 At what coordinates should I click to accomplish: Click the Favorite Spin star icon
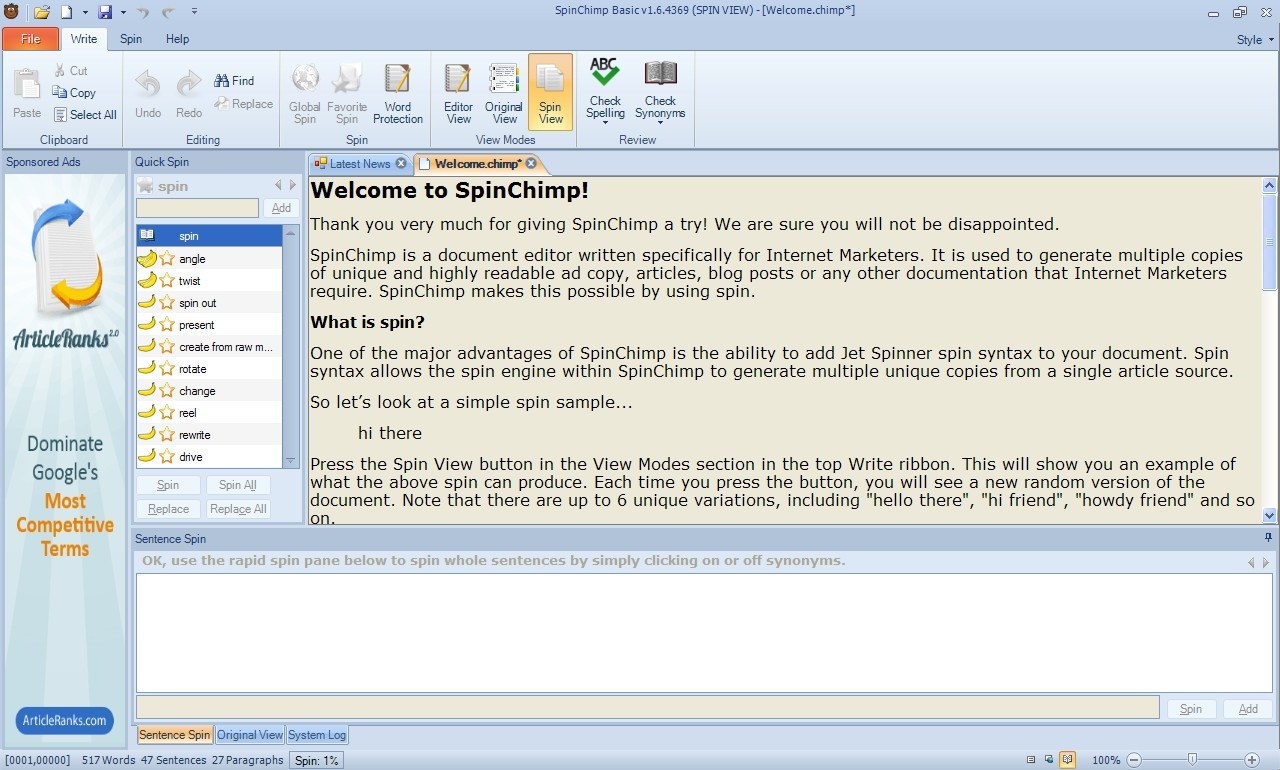(x=347, y=80)
